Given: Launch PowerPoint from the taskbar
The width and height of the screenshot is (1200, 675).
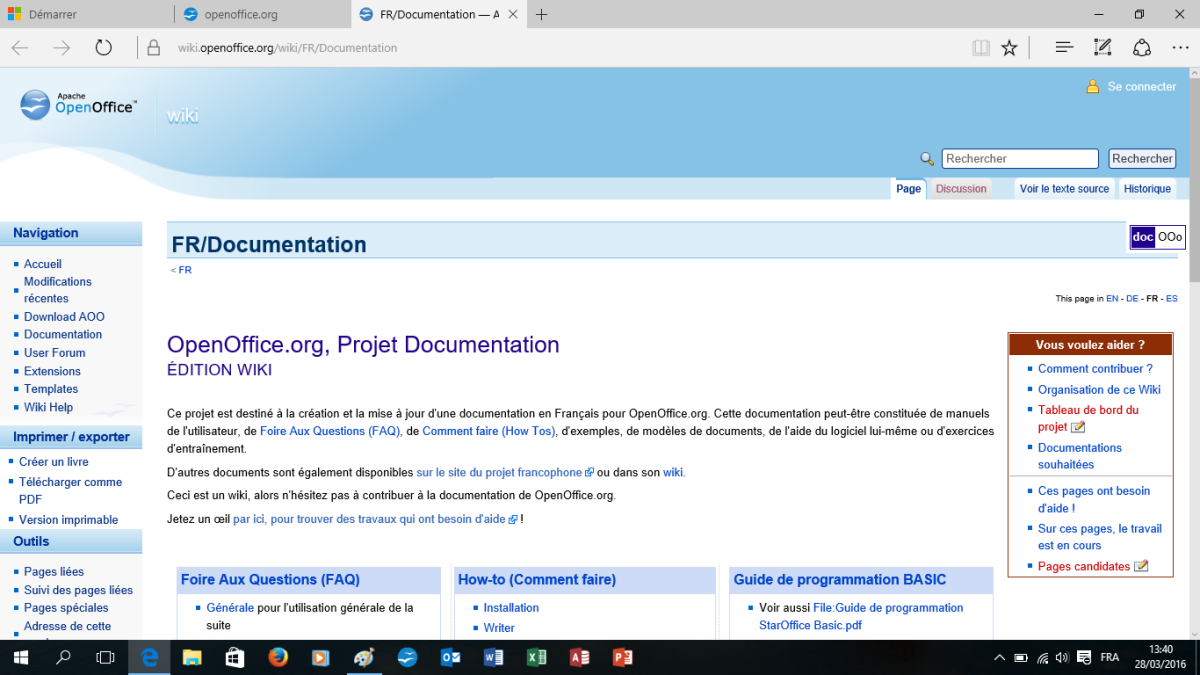Looking at the screenshot, I should [622, 657].
